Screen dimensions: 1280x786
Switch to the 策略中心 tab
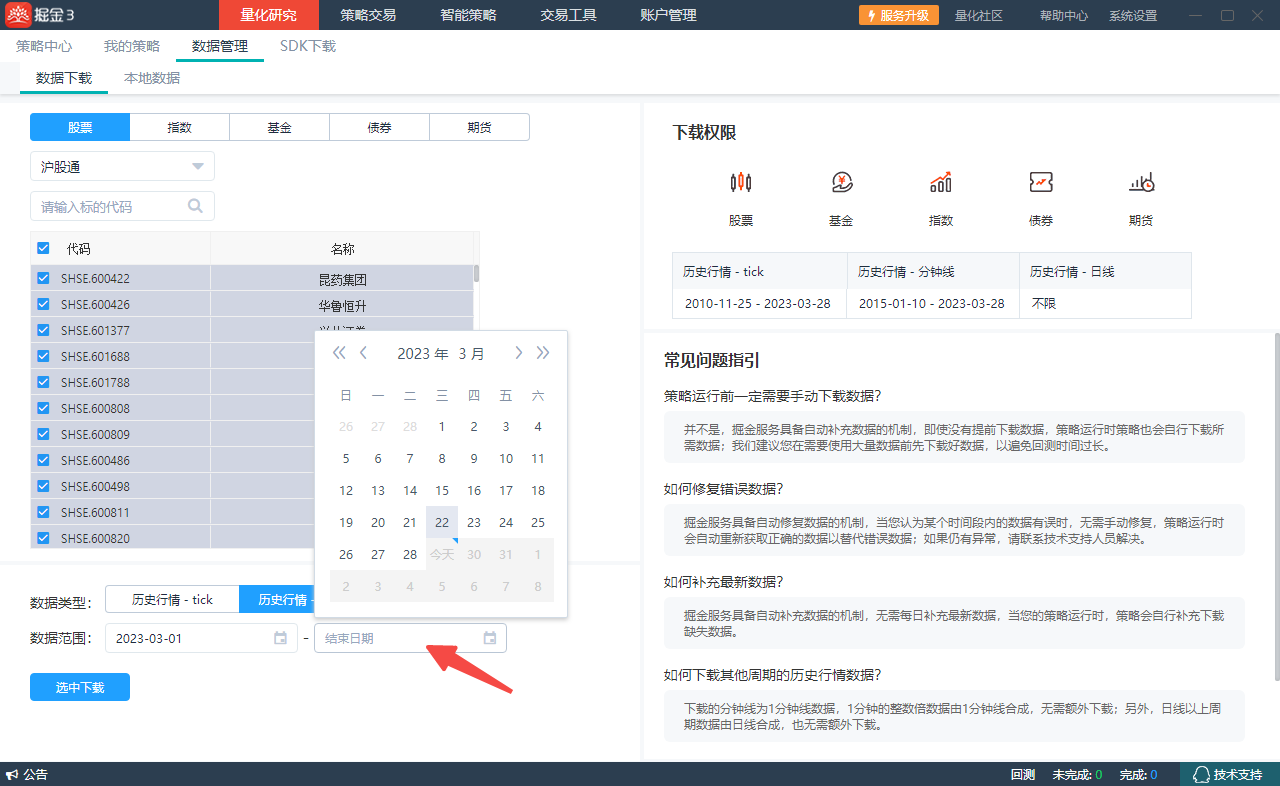coord(44,46)
